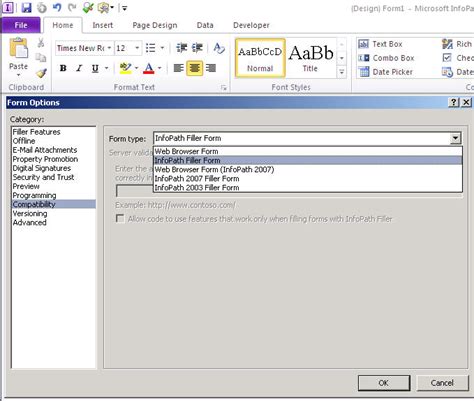Click the Save icon in quick access toolbar

[x=26, y=7]
